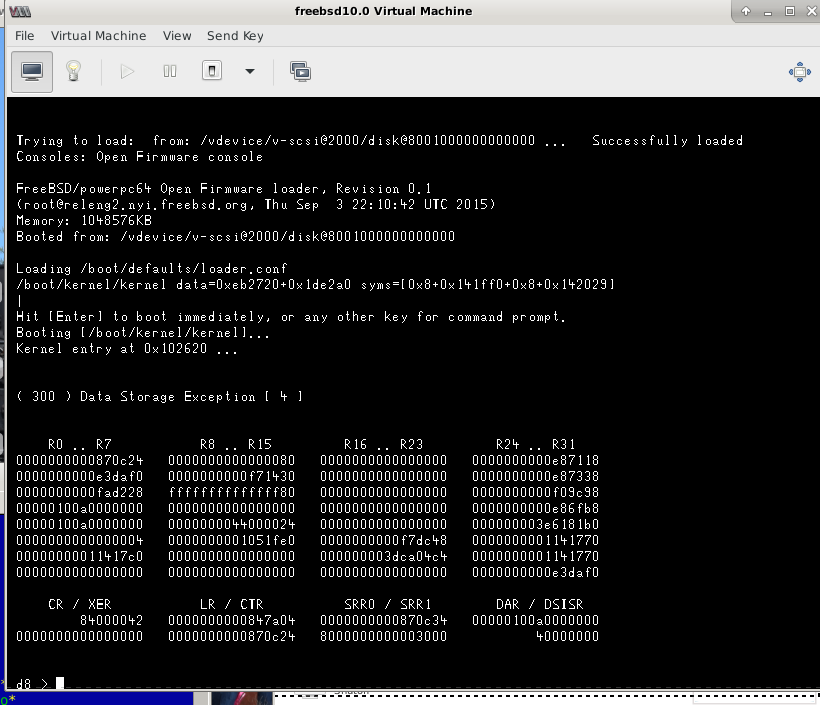
Task: Open the File menu
Action: coord(25,36)
